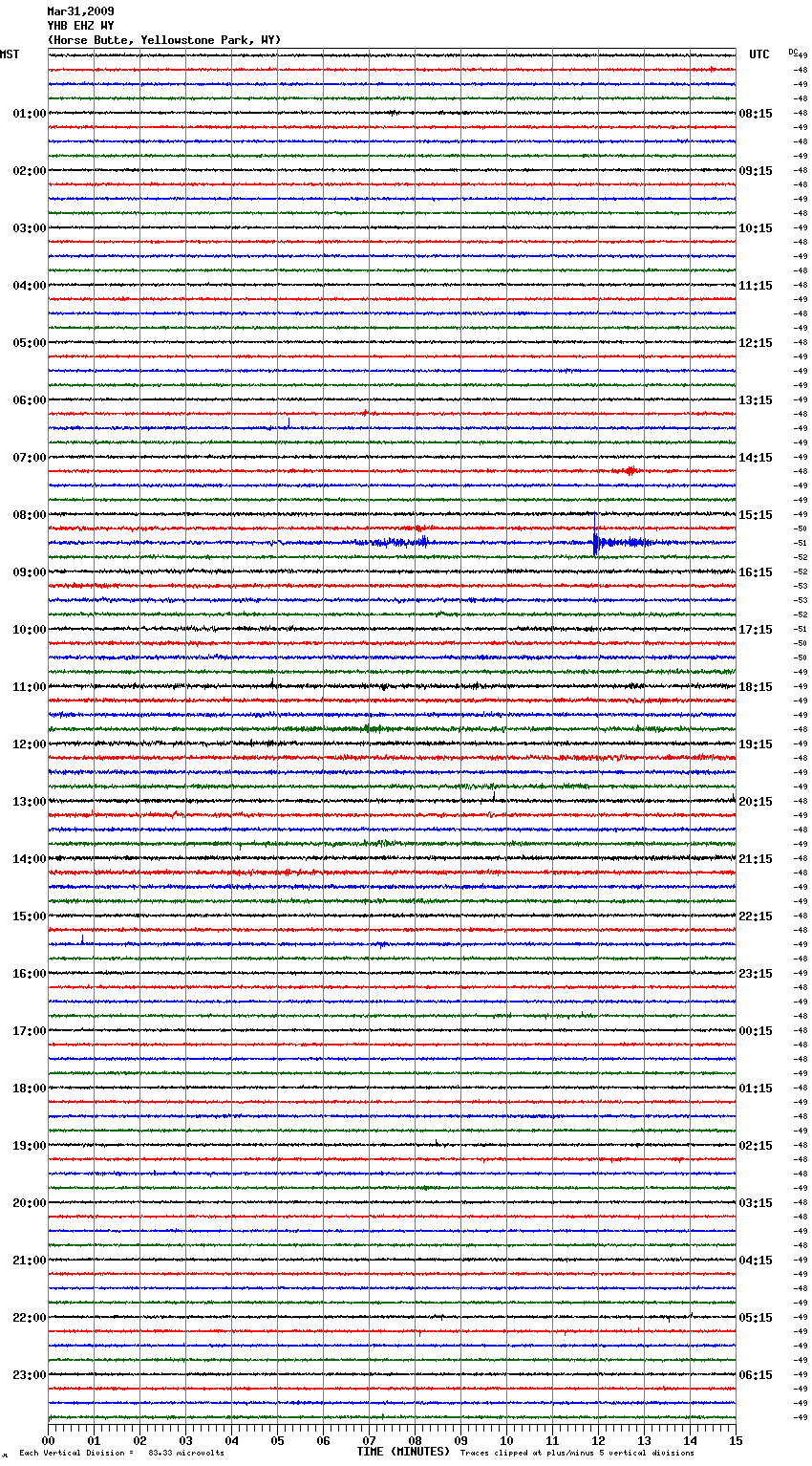This screenshot has height=1466, width=812.
Task: Click the 21:15 UTC time label
Action: tap(756, 859)
